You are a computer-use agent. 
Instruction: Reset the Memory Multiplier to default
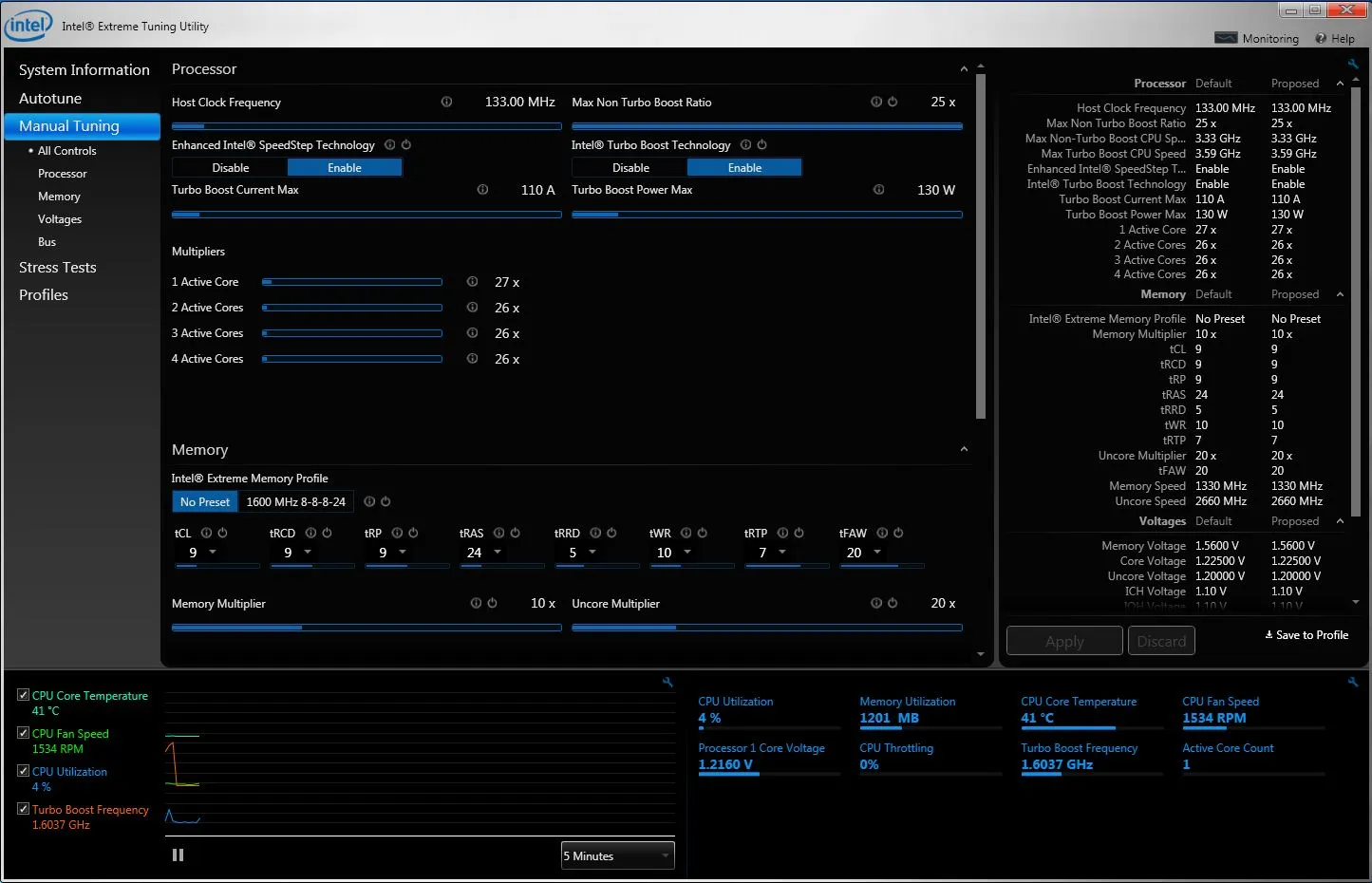[x=492, y=604]
